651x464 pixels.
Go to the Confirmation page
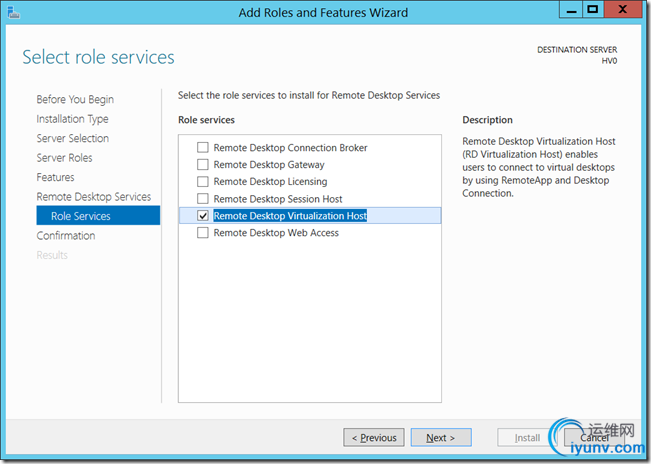point(66,236)
